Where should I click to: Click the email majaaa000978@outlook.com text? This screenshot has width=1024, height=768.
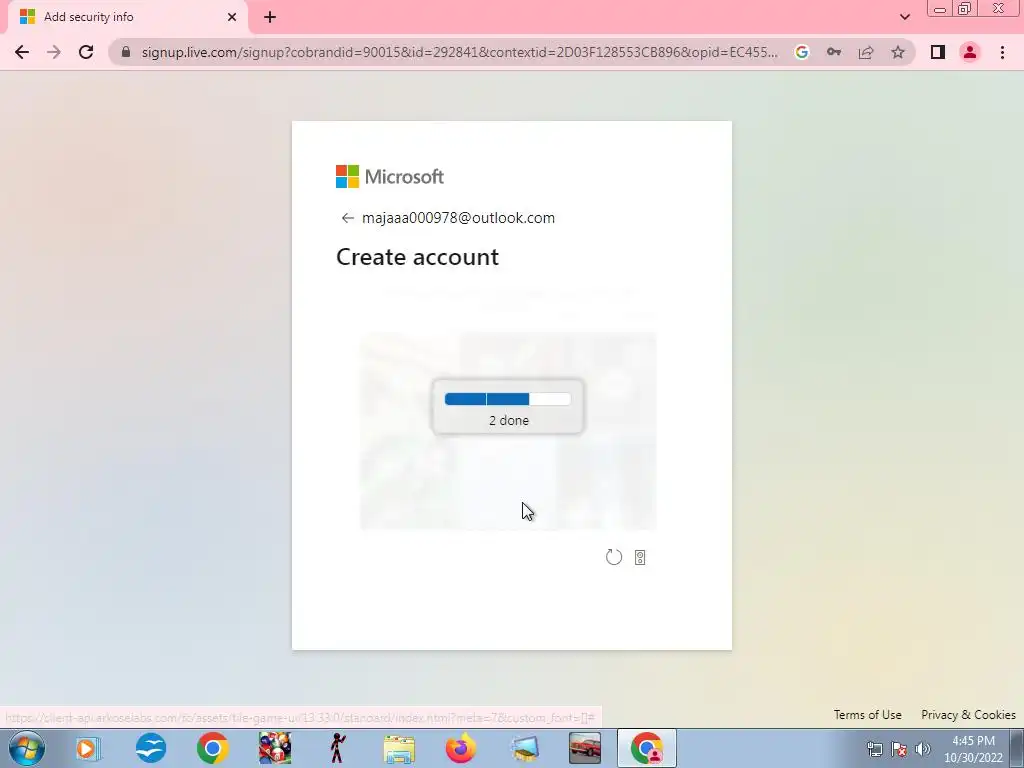tap(458, 218)
